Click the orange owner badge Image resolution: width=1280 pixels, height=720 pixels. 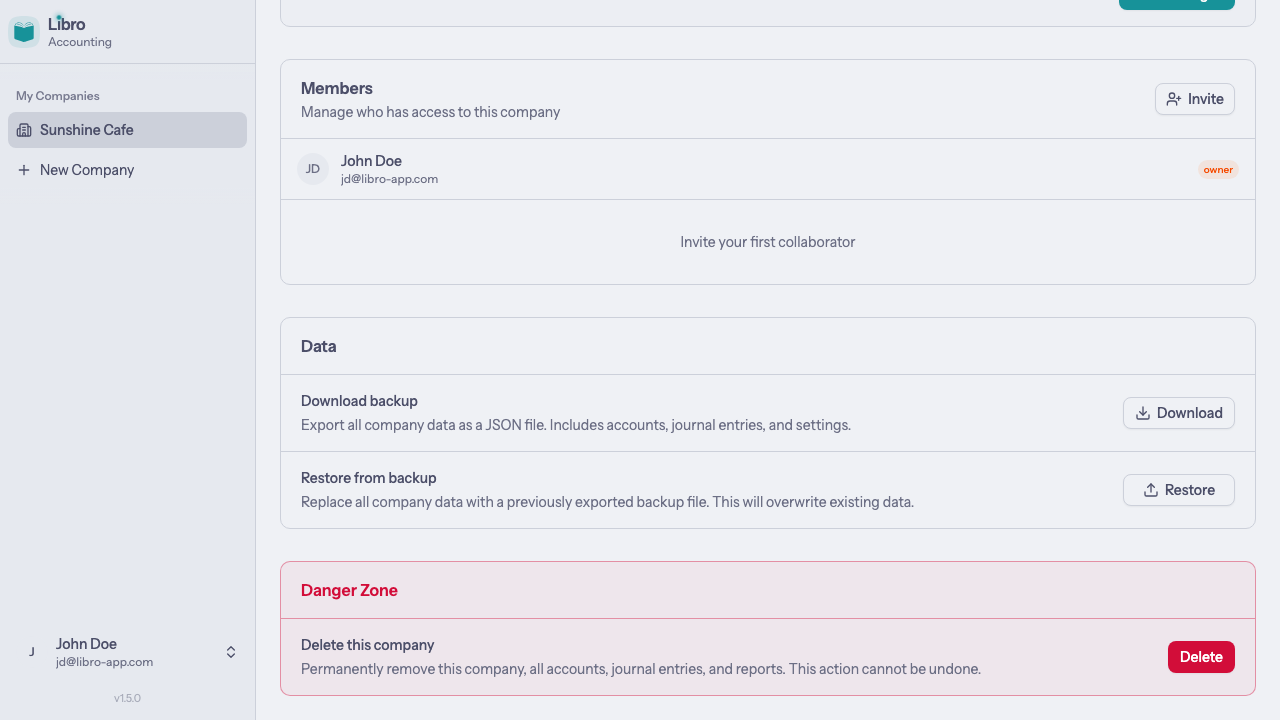point(1218,169)
